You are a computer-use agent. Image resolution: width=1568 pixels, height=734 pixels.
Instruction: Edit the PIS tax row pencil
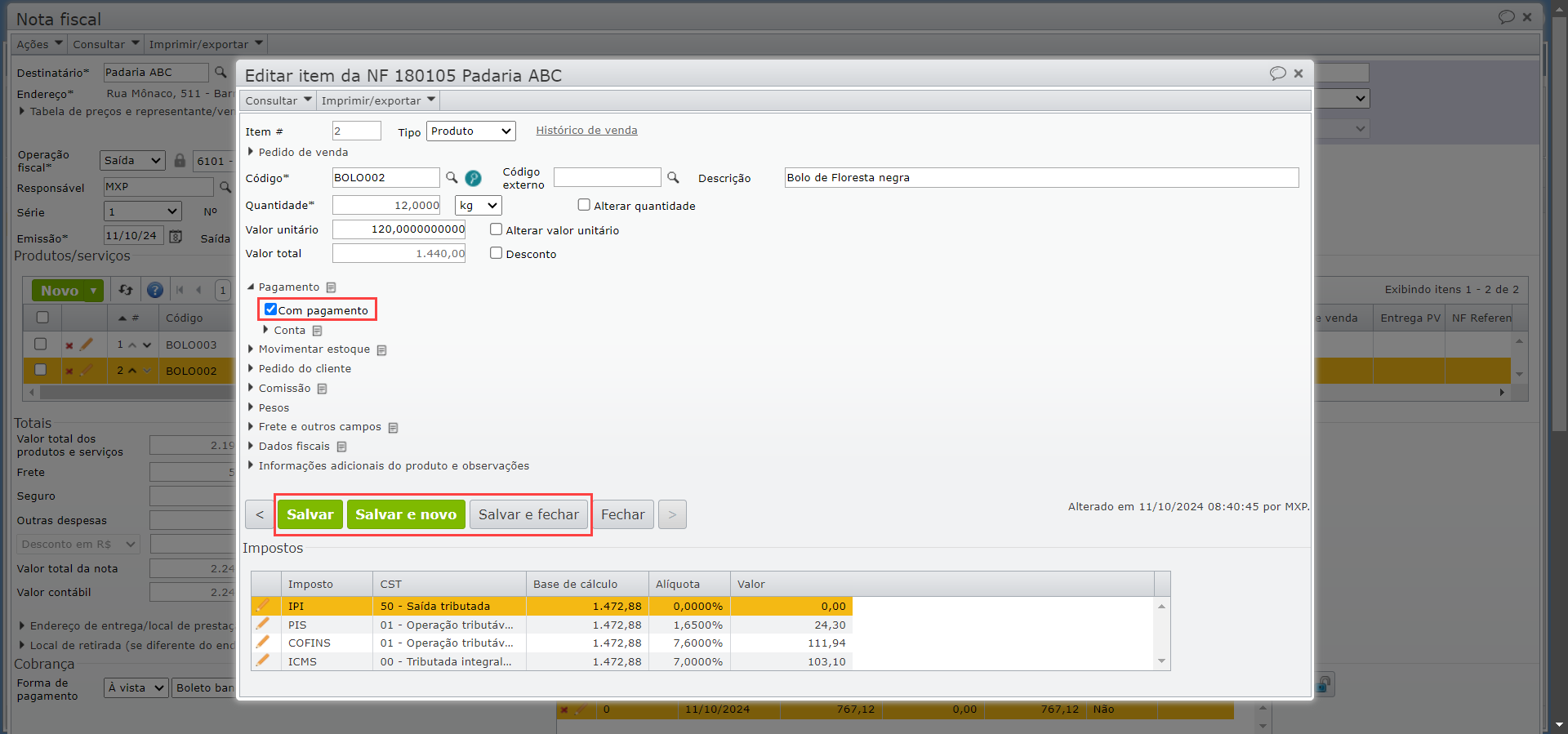[262, 624]
